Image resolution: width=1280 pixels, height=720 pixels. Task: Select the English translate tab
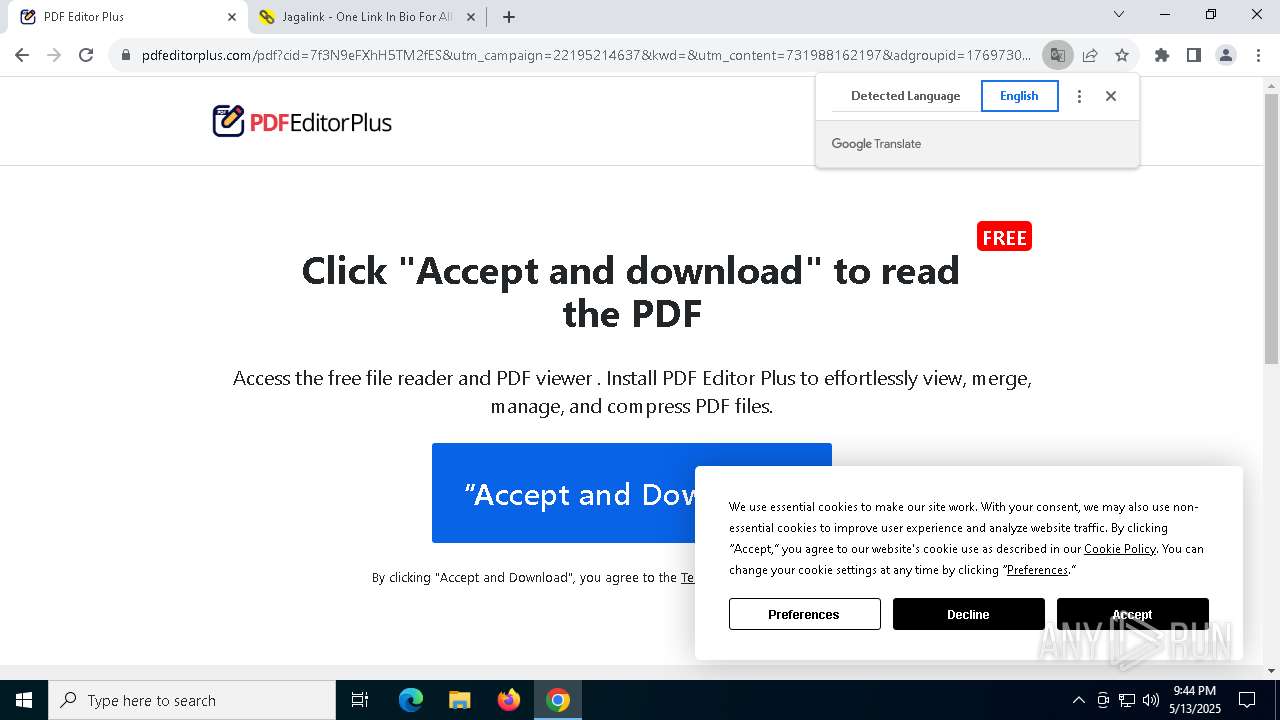pos(1019,96)
